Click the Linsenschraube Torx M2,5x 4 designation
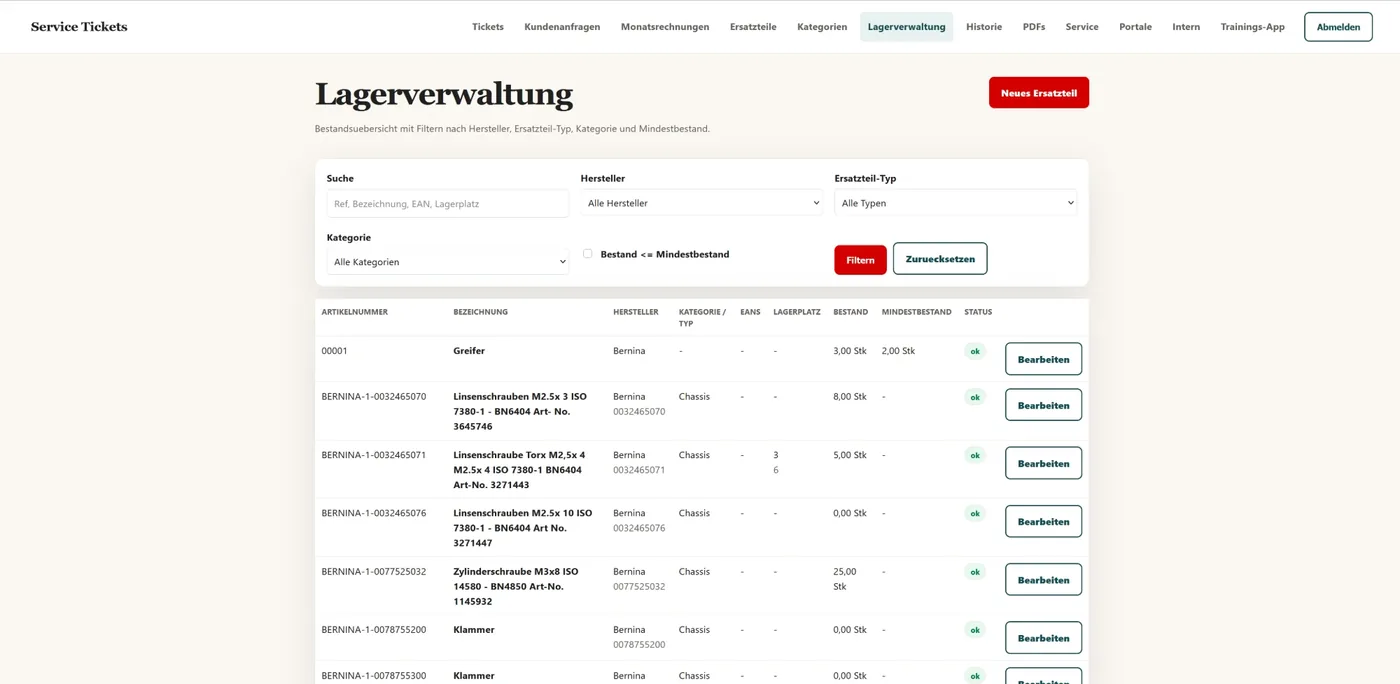 tap(519, 470)
